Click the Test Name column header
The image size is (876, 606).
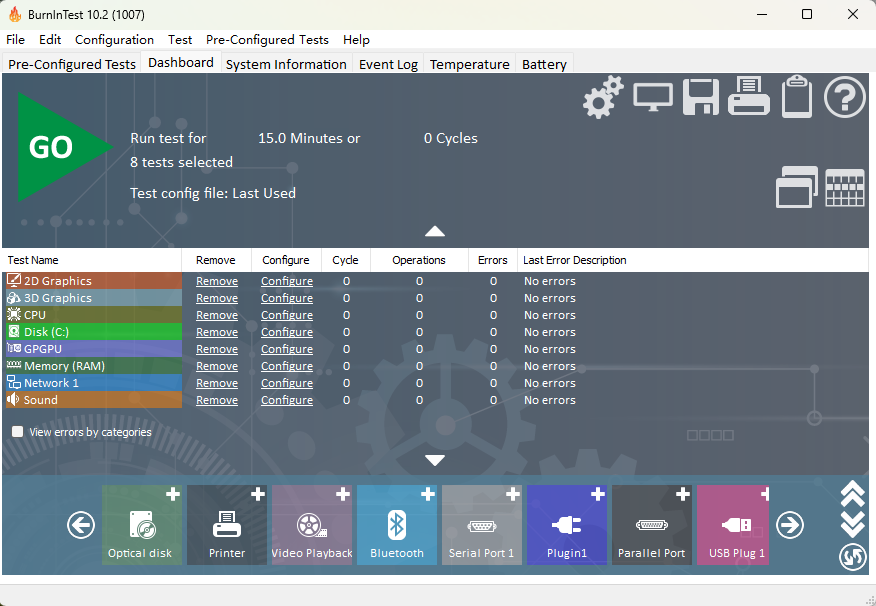(92, 260)
